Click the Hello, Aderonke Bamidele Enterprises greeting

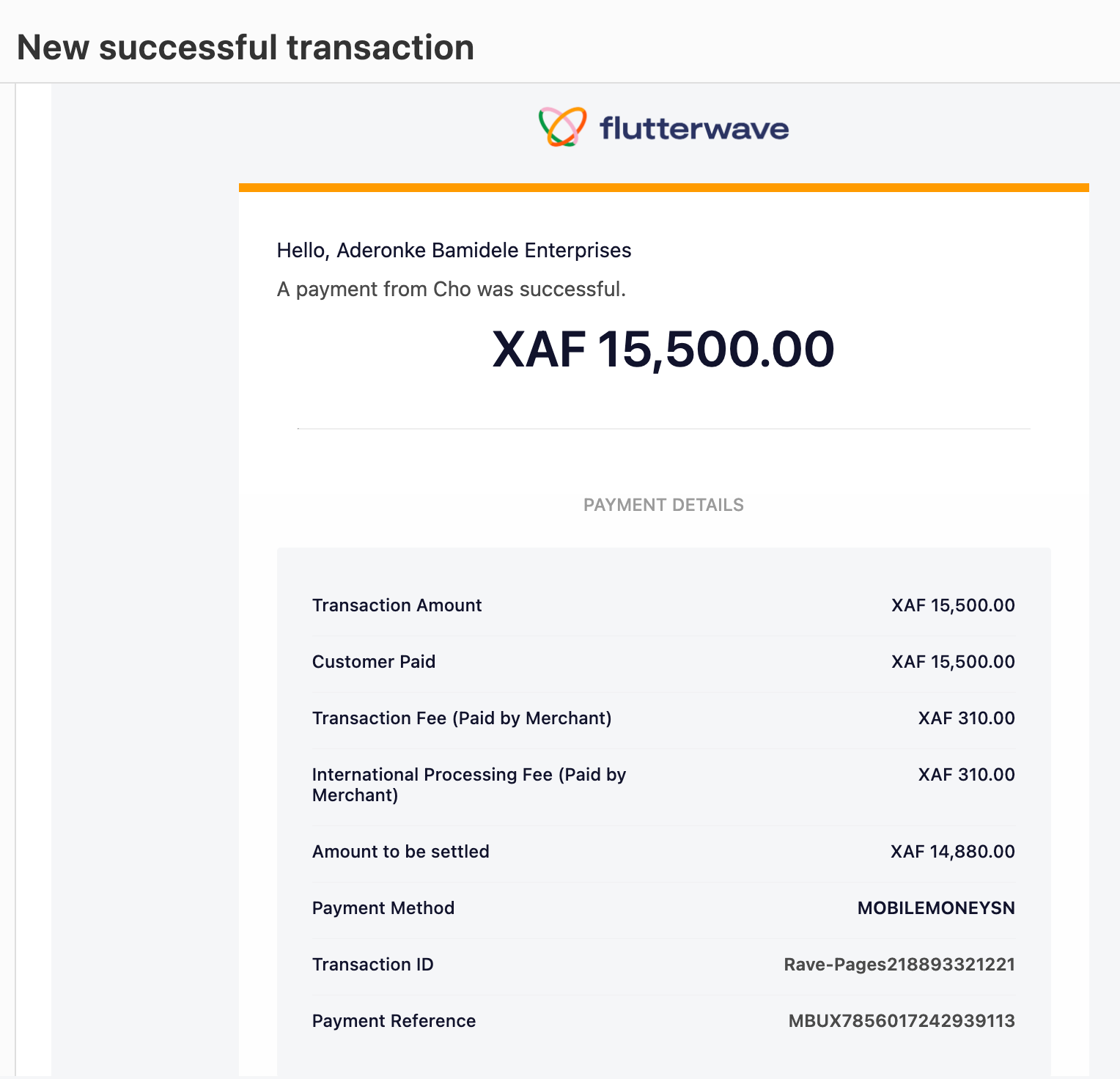point(454,251)
